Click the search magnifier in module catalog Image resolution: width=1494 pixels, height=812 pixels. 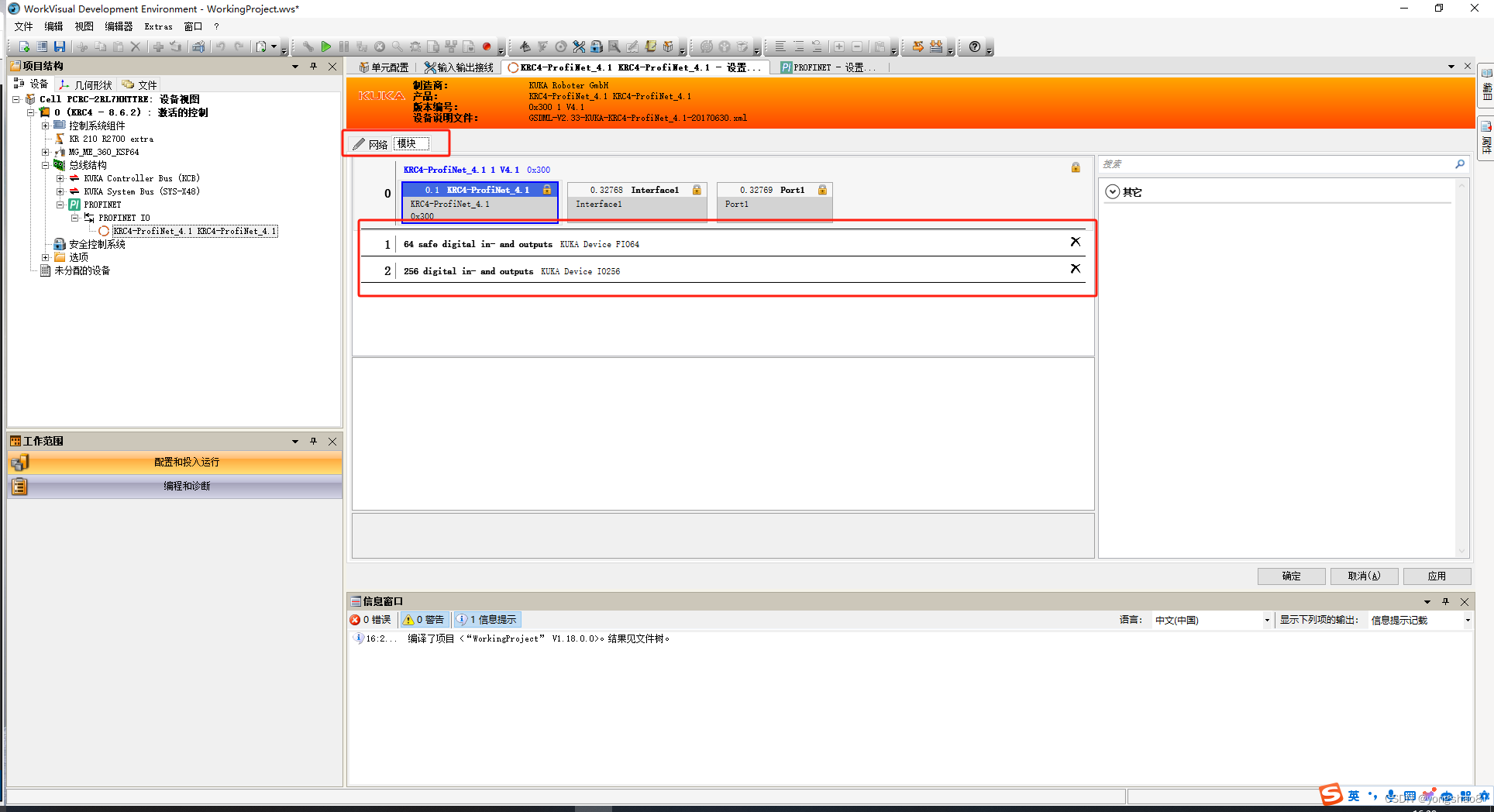click(1460, 164)
